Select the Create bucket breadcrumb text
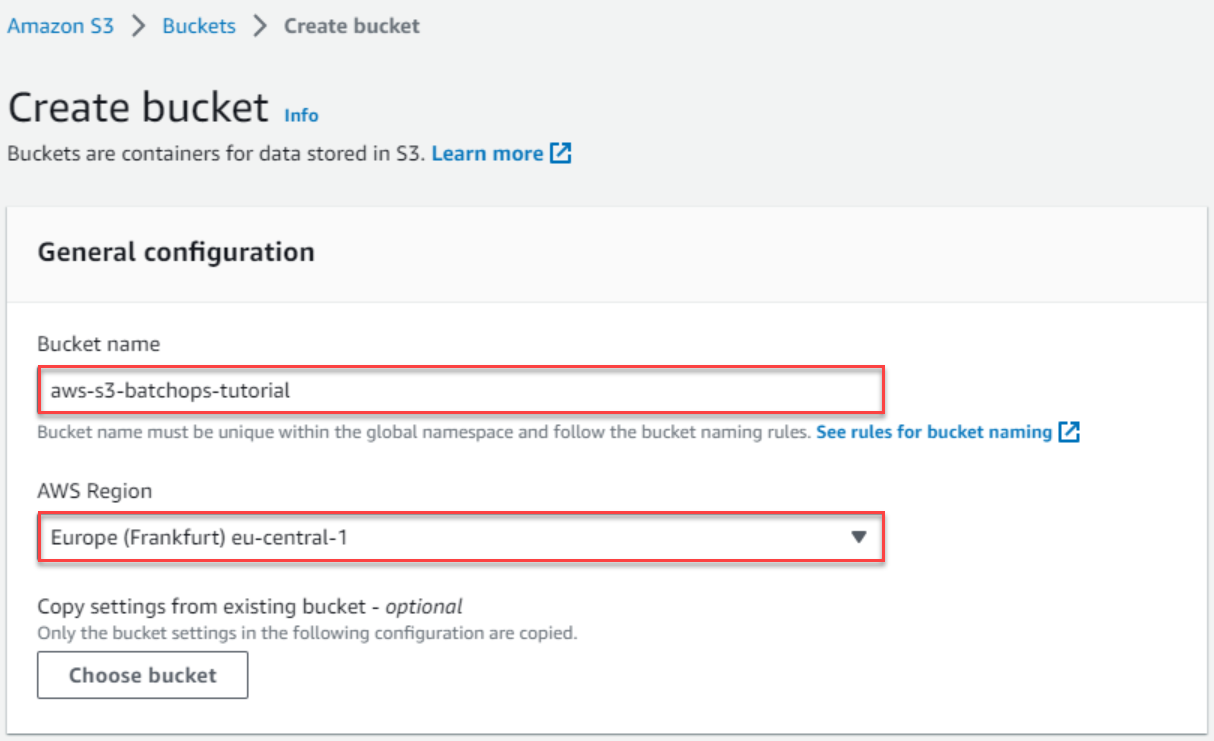 (352, 26)
